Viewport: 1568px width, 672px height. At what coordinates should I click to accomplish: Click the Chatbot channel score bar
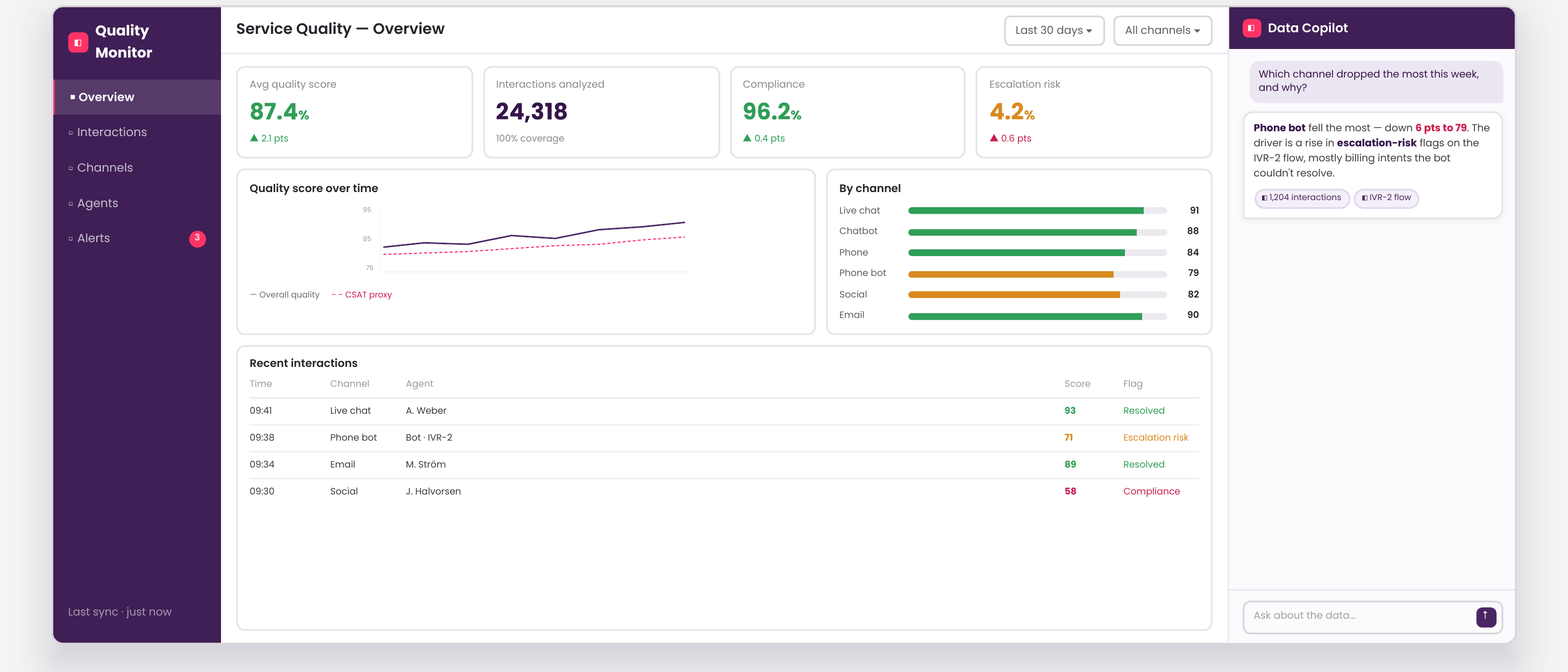tap(1037, 231)
